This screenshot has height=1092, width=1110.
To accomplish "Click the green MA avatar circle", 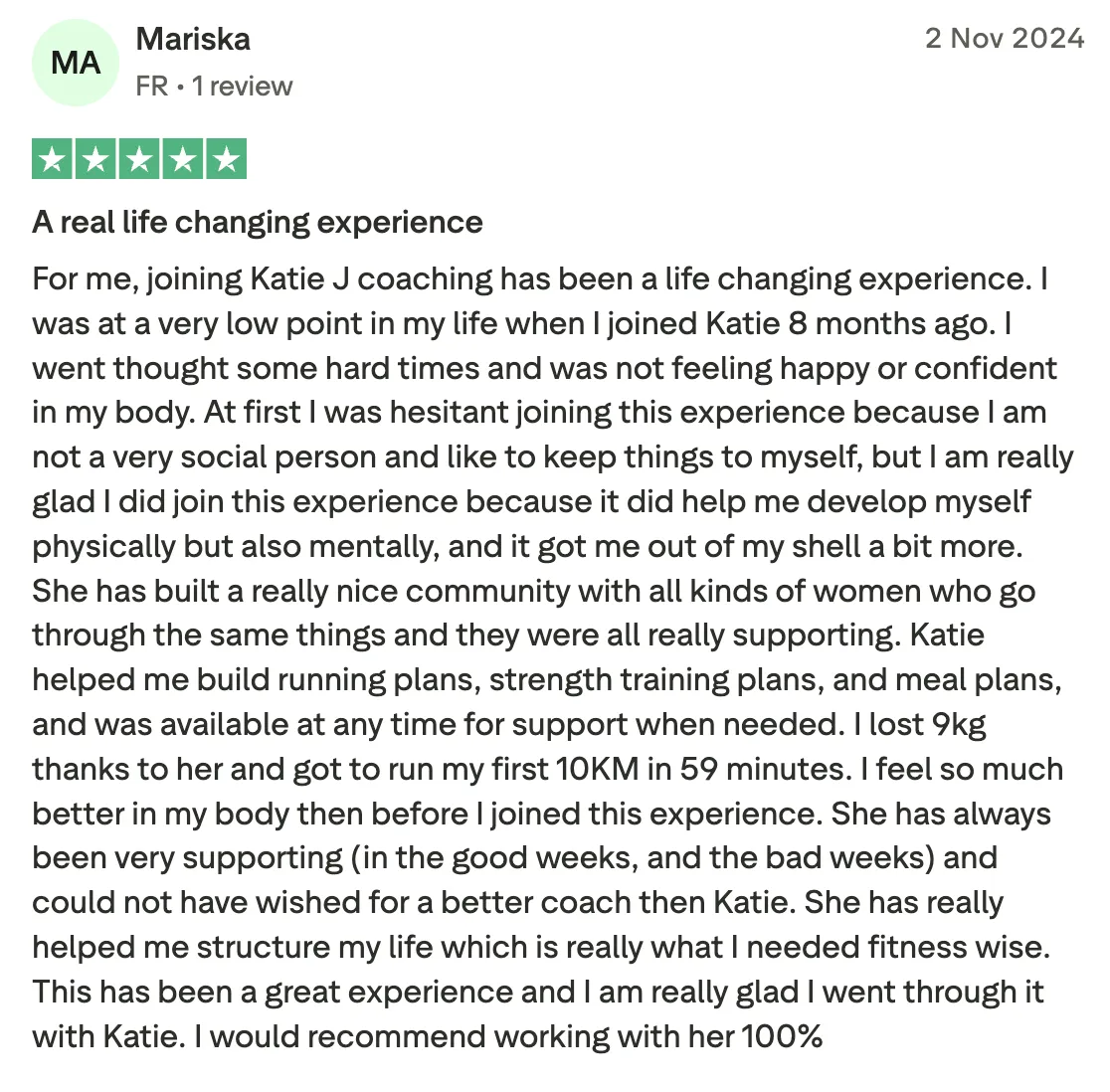I will click(76, 63).
